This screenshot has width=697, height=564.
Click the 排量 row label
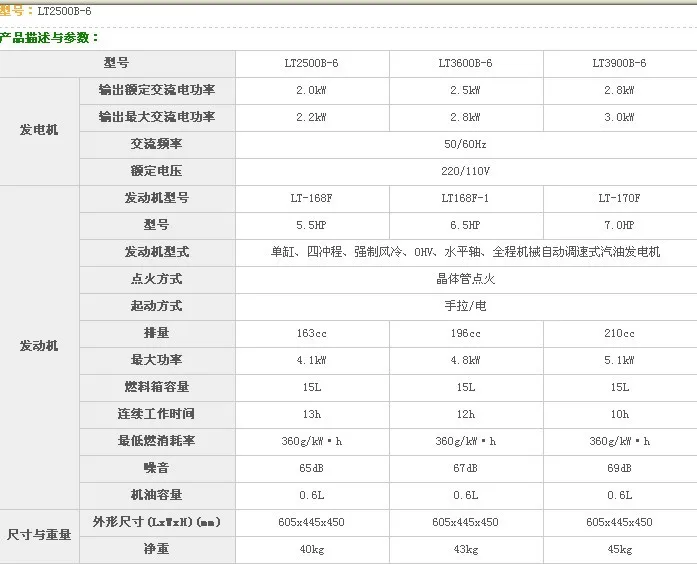pos(156,333)
